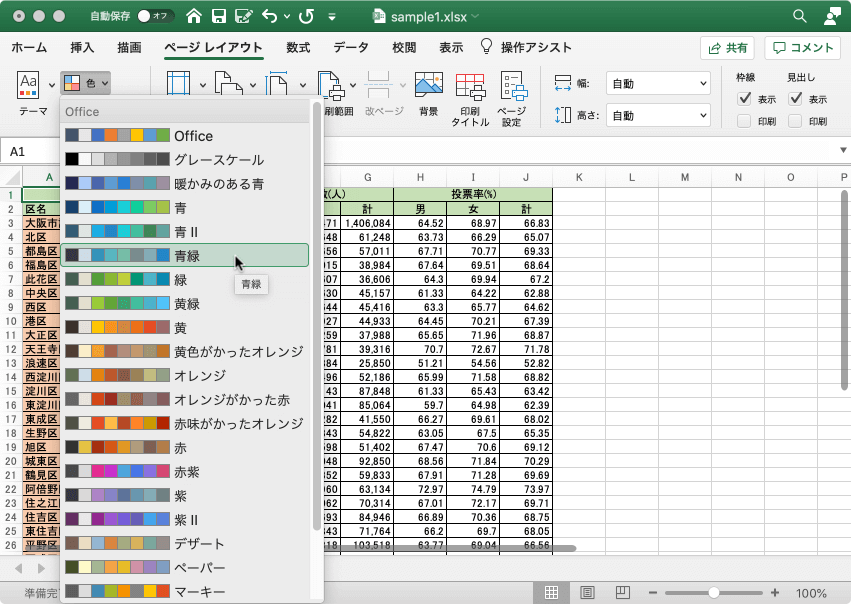Click the zoom slider in status bar
The image size is (851, 604).
click(x=713, y=592)
